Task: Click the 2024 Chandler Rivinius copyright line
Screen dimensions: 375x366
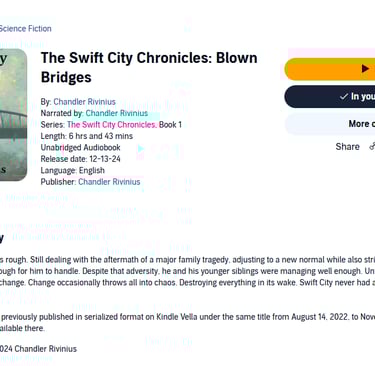Action: tap(38, 349)
